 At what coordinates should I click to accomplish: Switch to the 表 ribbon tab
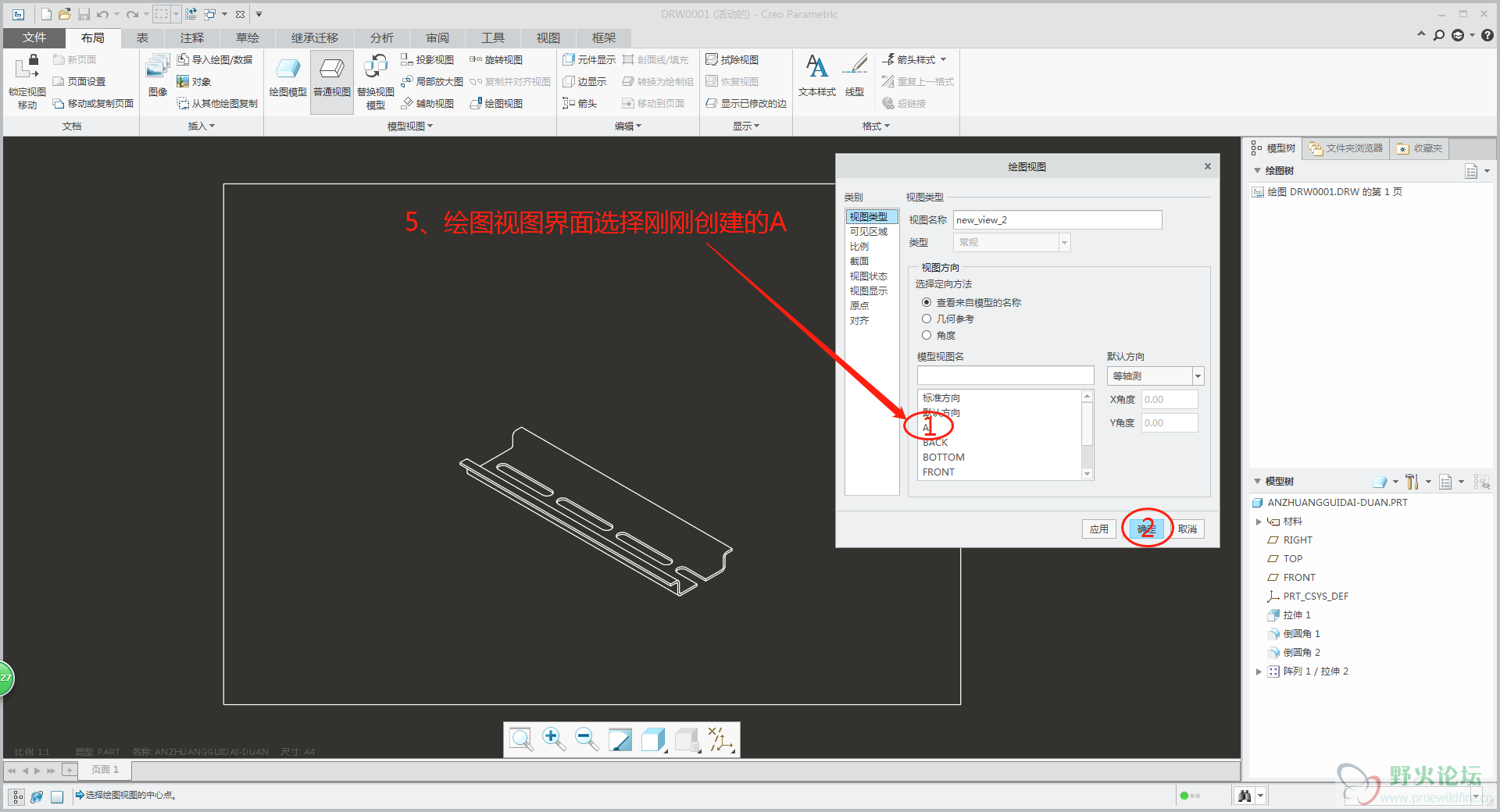142,37
